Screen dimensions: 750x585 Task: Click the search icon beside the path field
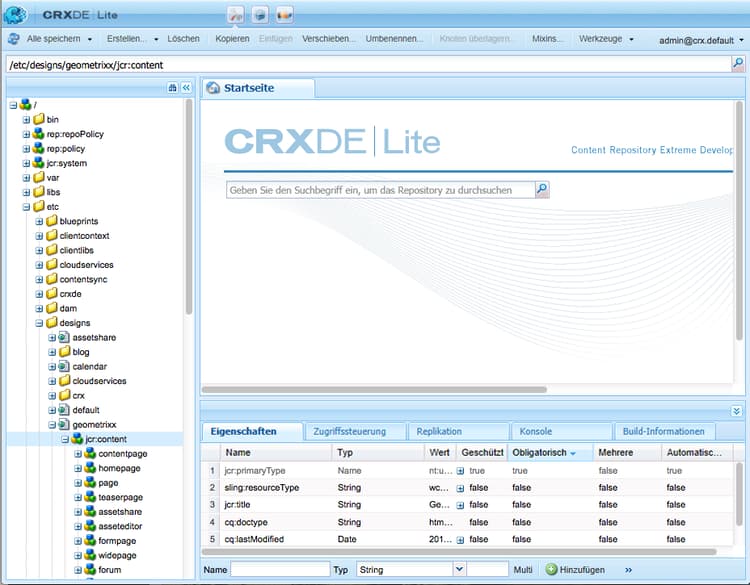[738, 64]
